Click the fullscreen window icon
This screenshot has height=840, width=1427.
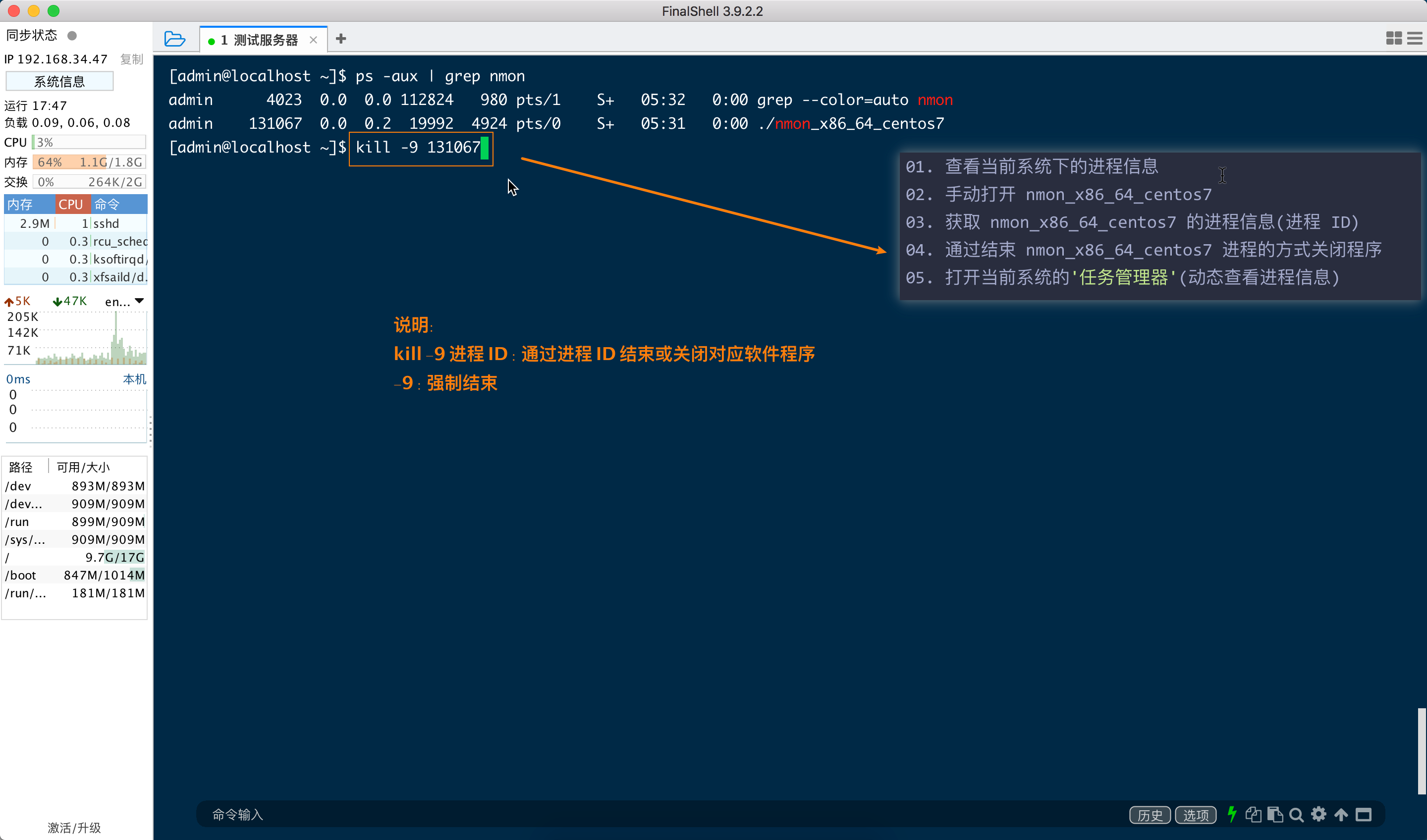pyautogui.click(x=1364, y=815)
